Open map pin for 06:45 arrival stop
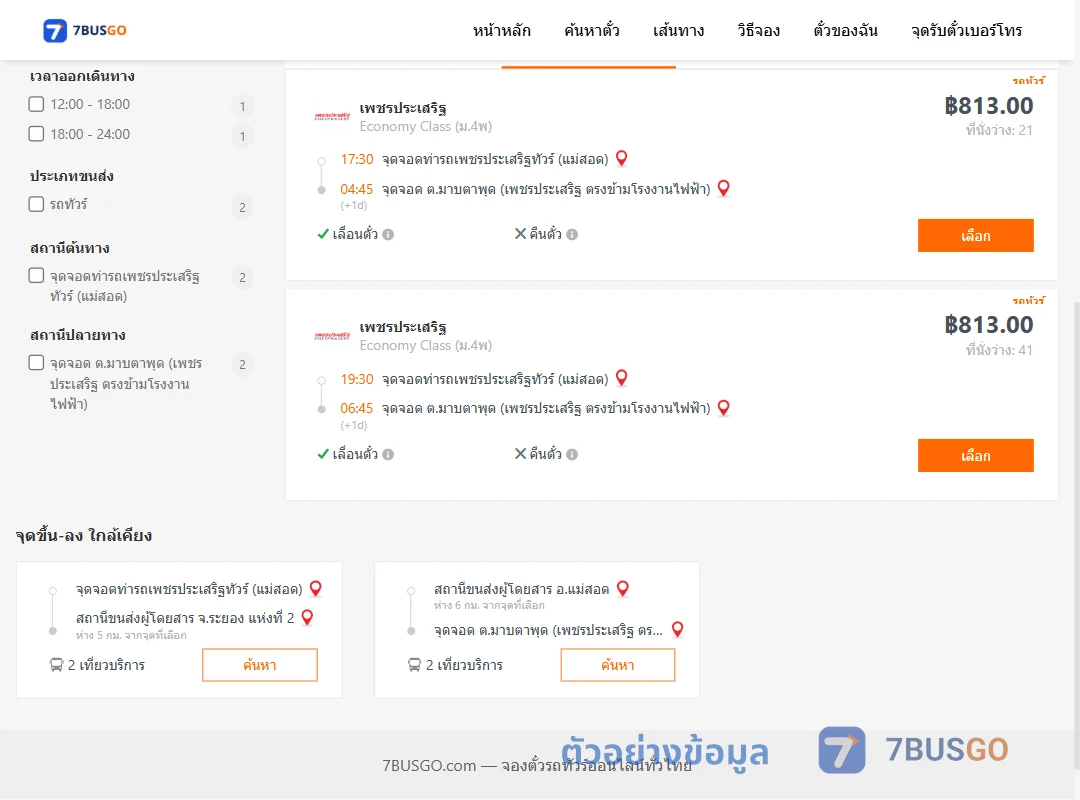 (x=723, y=408)
